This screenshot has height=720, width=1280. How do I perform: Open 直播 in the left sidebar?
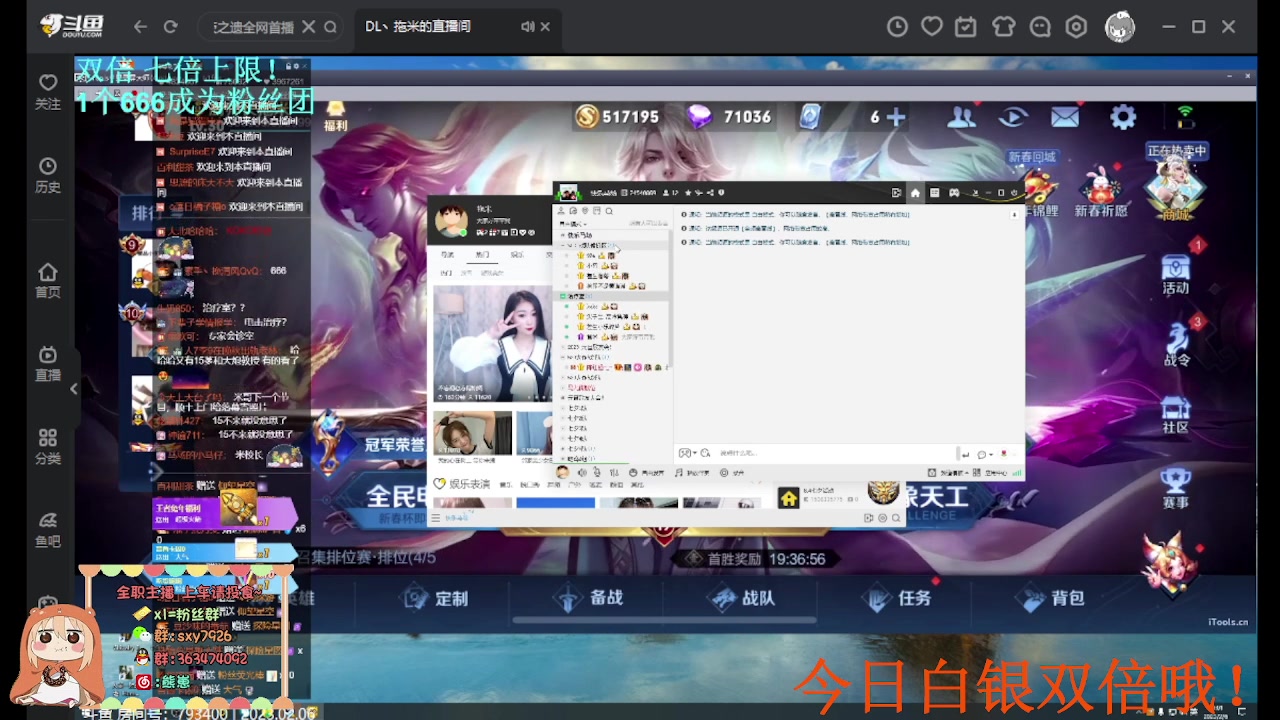coord(48,364)
